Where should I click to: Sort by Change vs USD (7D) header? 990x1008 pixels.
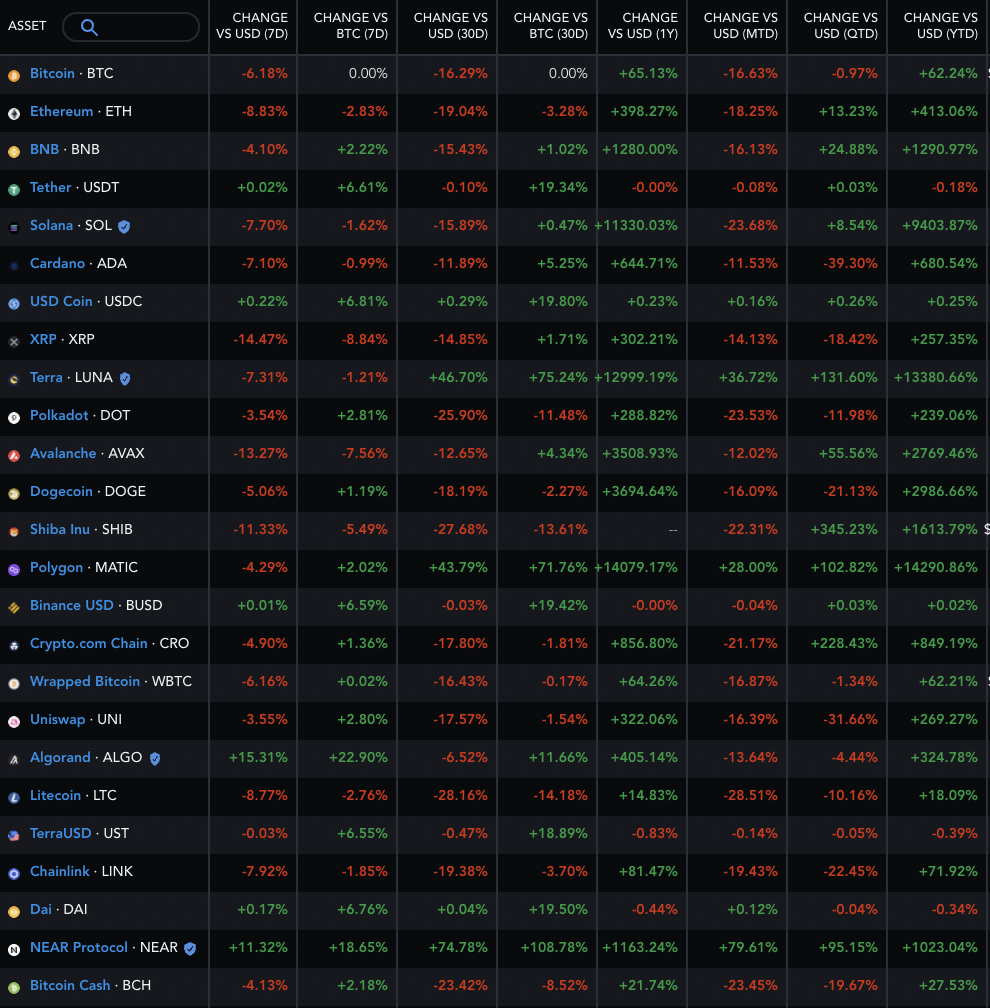[252, 26]
